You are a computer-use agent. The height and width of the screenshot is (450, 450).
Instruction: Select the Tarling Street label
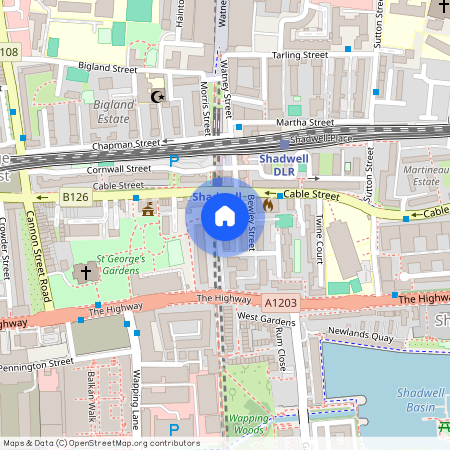[300, 55]
